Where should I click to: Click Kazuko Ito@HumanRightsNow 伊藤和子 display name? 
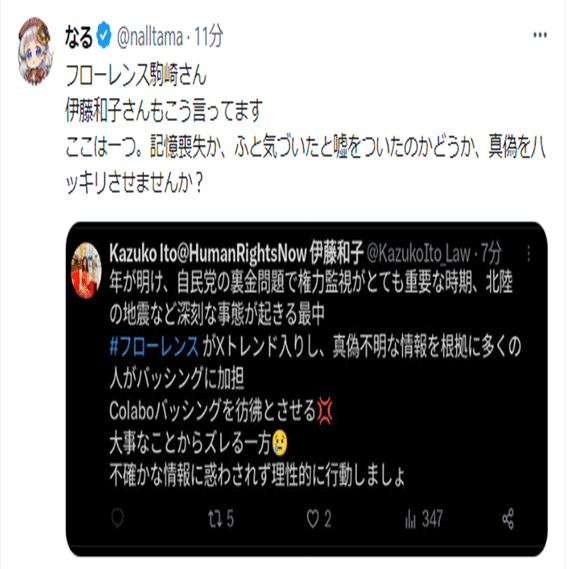pos(236,253)
